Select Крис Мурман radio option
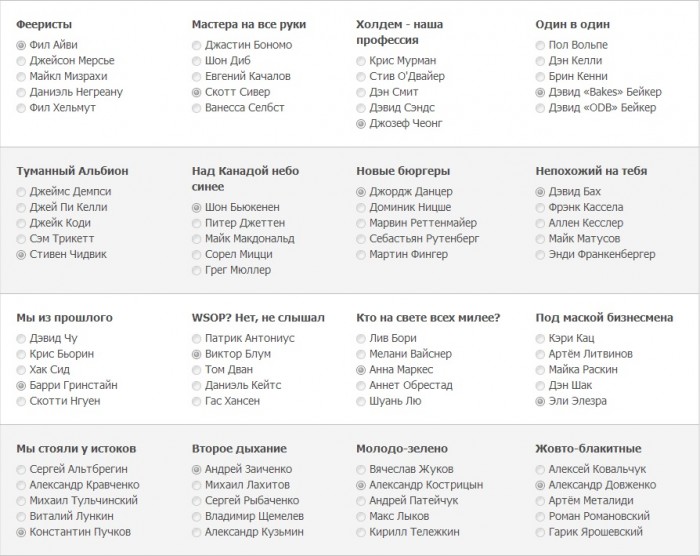Viewport: 700px width, 556px height. (x=361, y=61)
